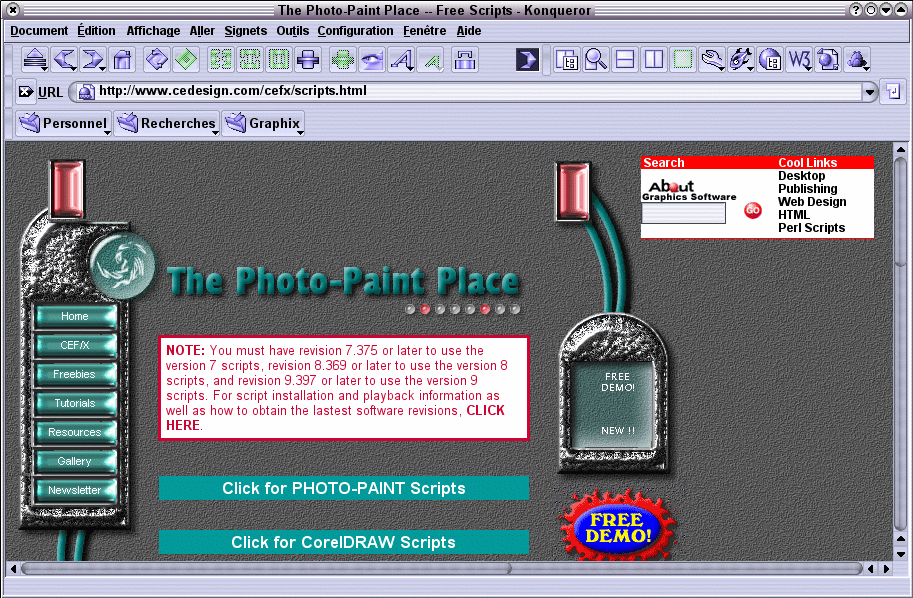This screenshot has width=913, height=598.
Task: Click the purple cross-shaped toolbar icon
Action: pos(308,59)
